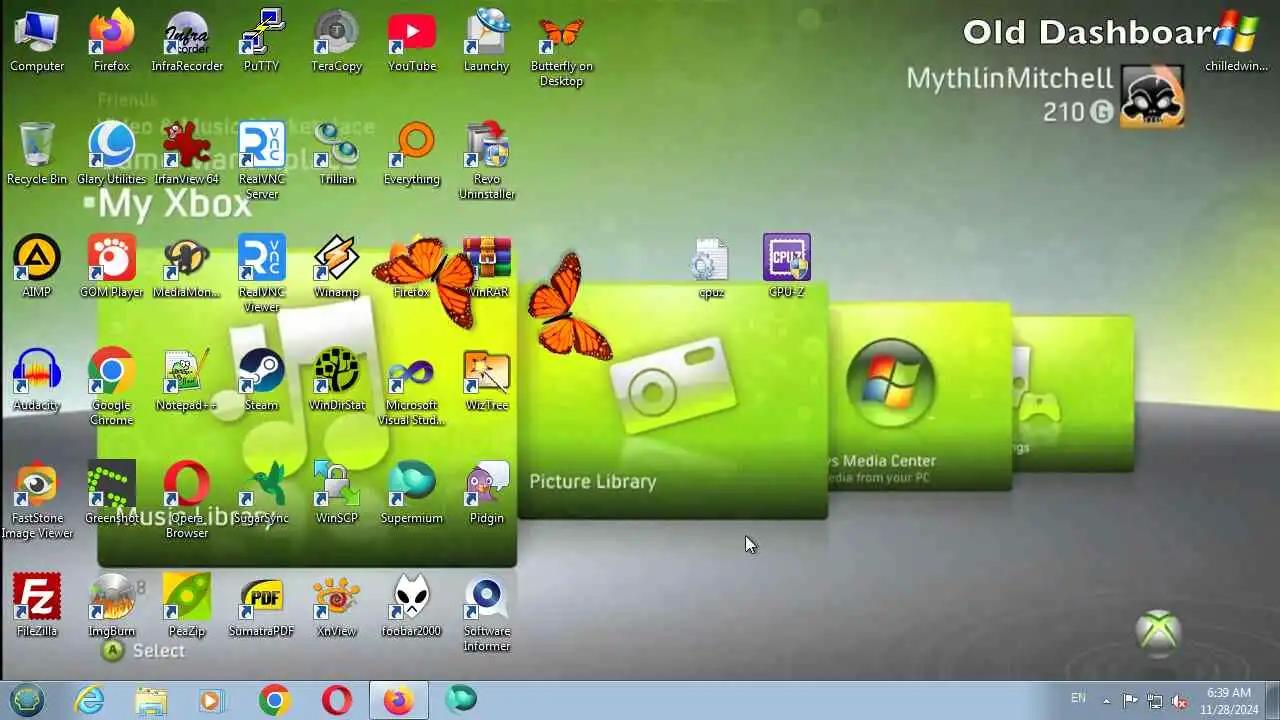Viewport: 1280px width, 720px height.
Task: Click the Opera icon on the taskbar
Action: pyautogui.click(x=336, y=700)
